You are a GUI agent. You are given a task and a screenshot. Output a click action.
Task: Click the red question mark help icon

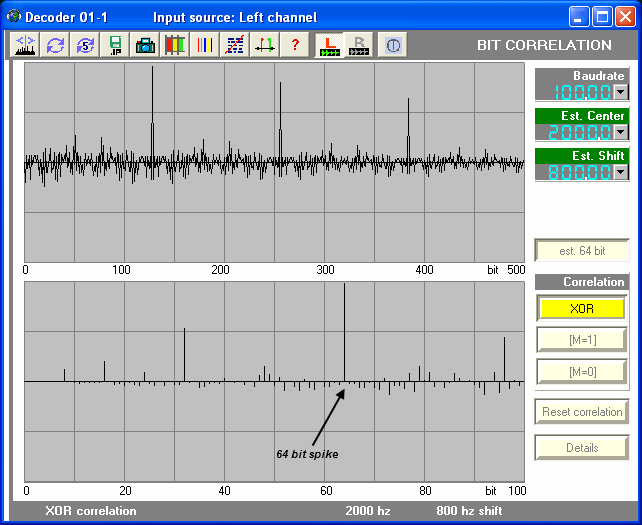pyautogui.click(x=294, y=45)
